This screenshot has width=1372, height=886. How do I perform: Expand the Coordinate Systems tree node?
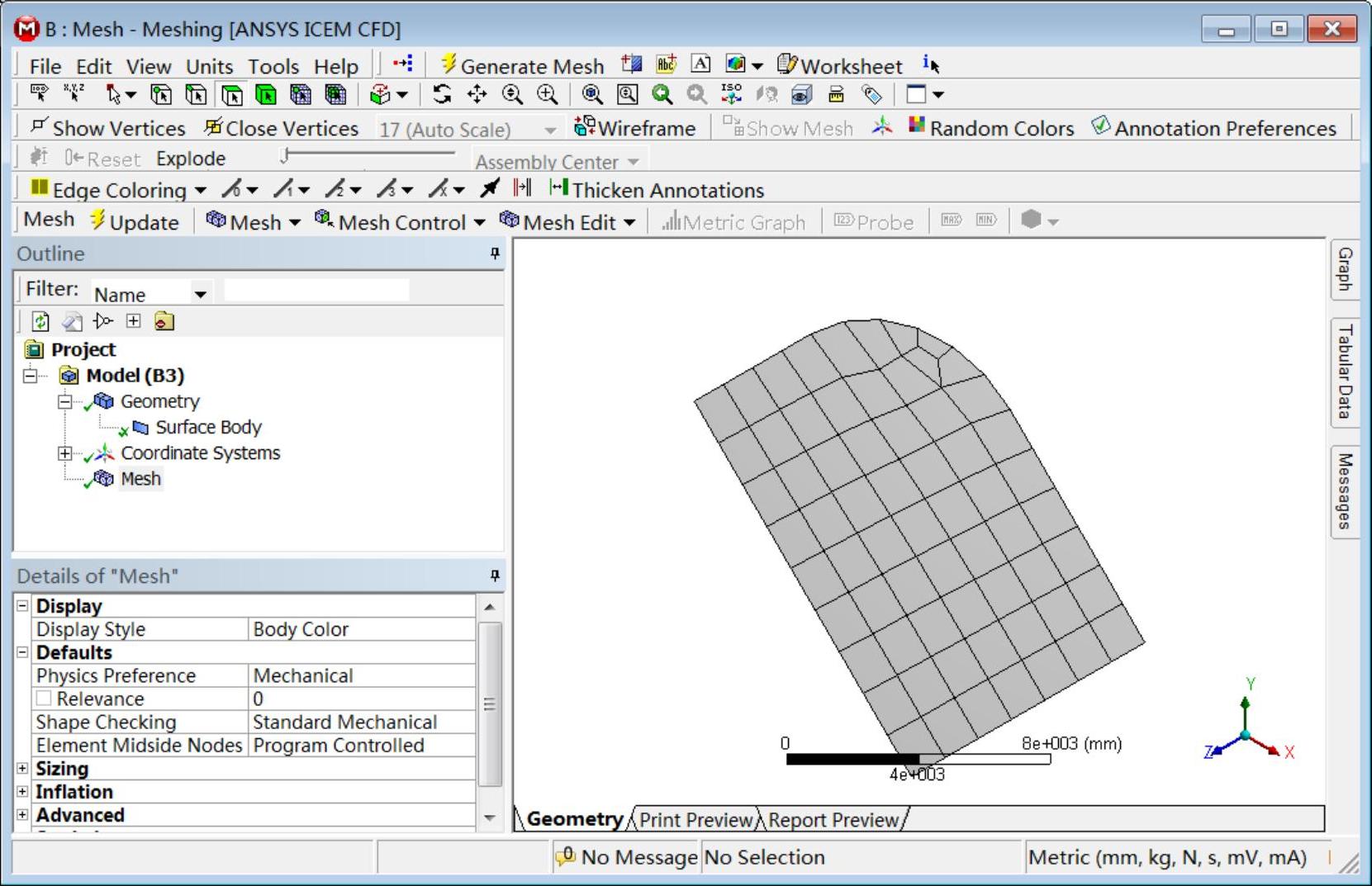pyautogui.click(x=64, y=453)
